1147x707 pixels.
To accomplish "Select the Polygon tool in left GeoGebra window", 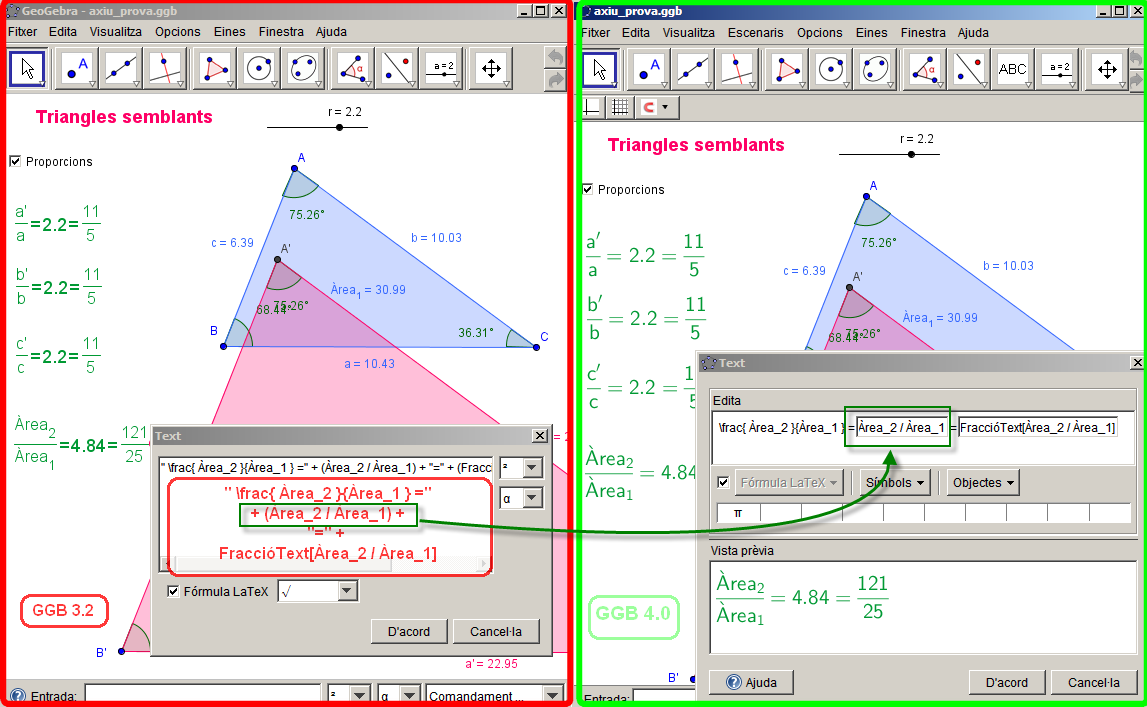I will pyautogui.click(x=215, y=68).
